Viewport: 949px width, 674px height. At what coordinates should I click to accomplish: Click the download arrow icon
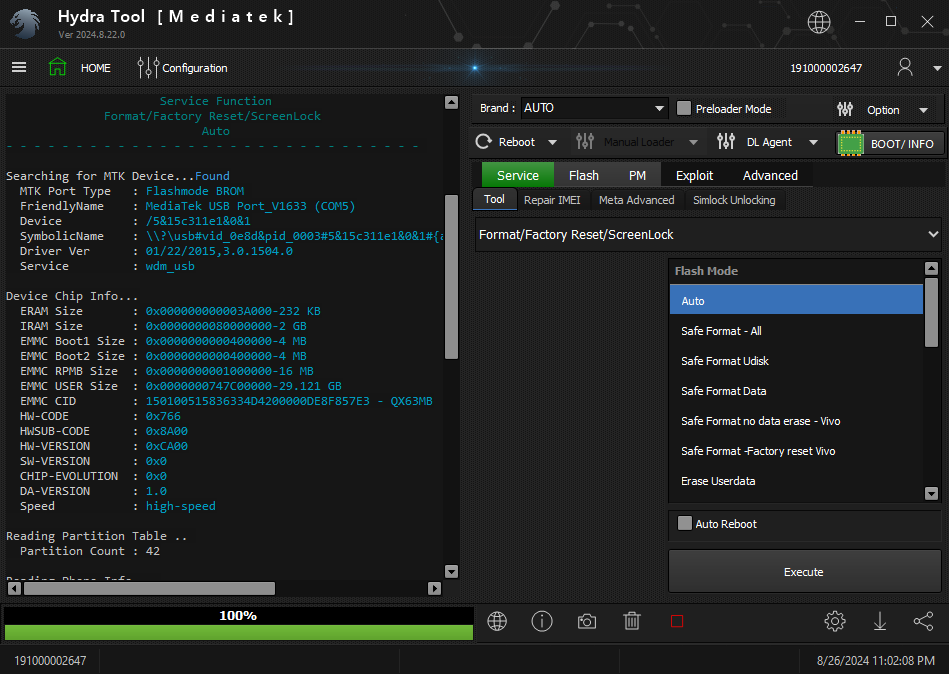point(879,621)
